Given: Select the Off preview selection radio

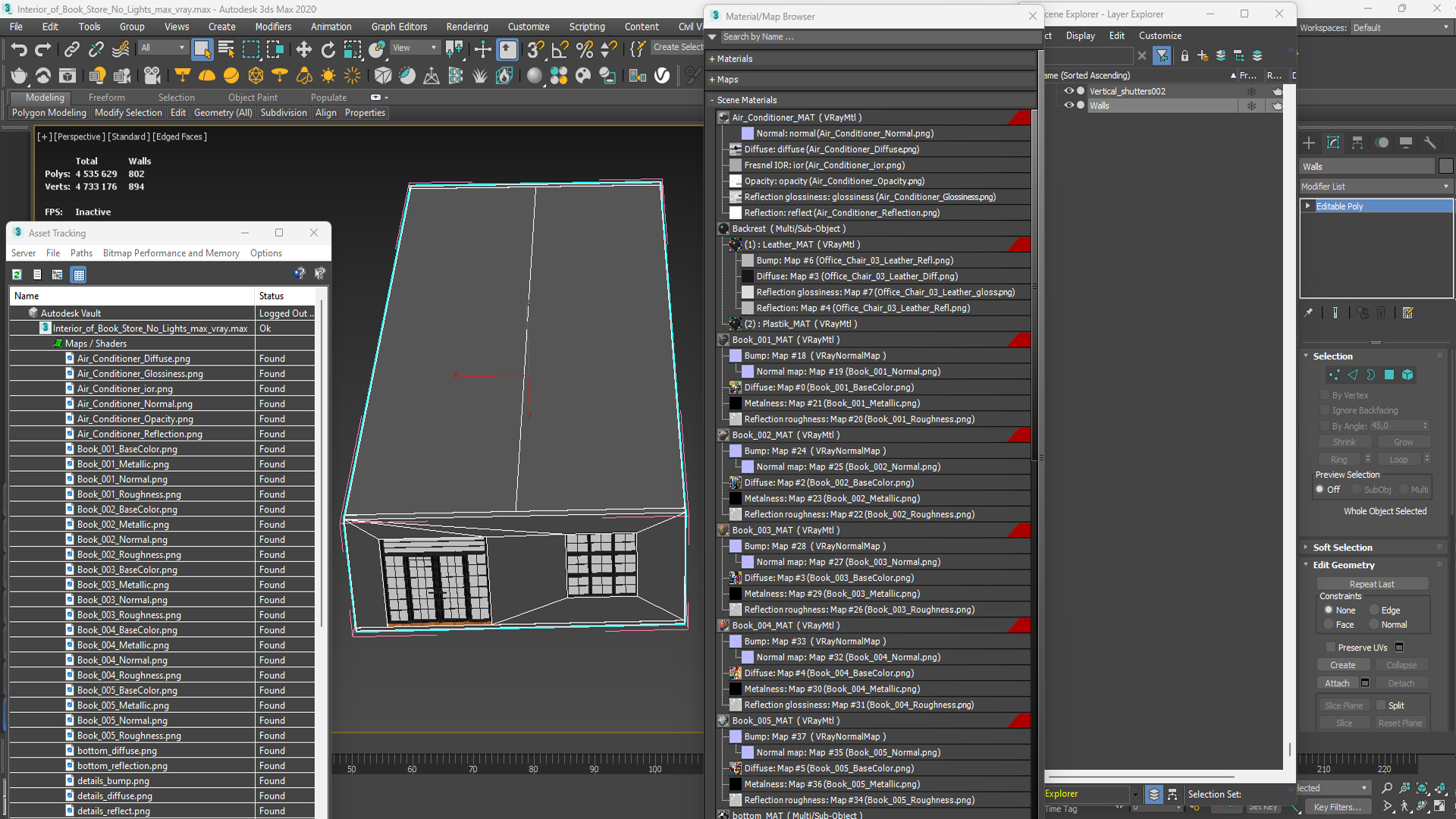Looking at the screenshot, I should click(1320, 489).
